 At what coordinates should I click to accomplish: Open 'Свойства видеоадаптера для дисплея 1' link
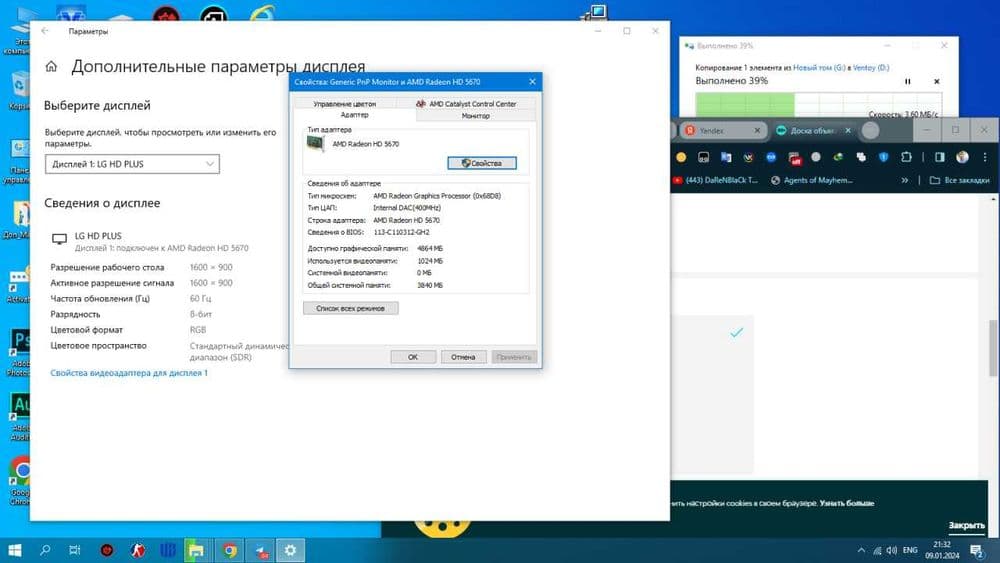[129, 373]
